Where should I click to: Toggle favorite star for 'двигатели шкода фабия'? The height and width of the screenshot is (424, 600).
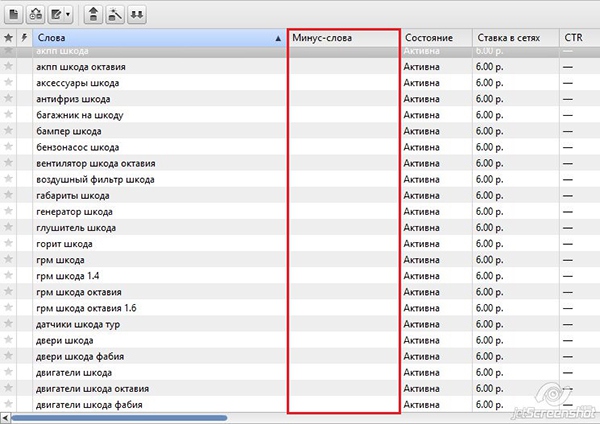coord(8,404)
